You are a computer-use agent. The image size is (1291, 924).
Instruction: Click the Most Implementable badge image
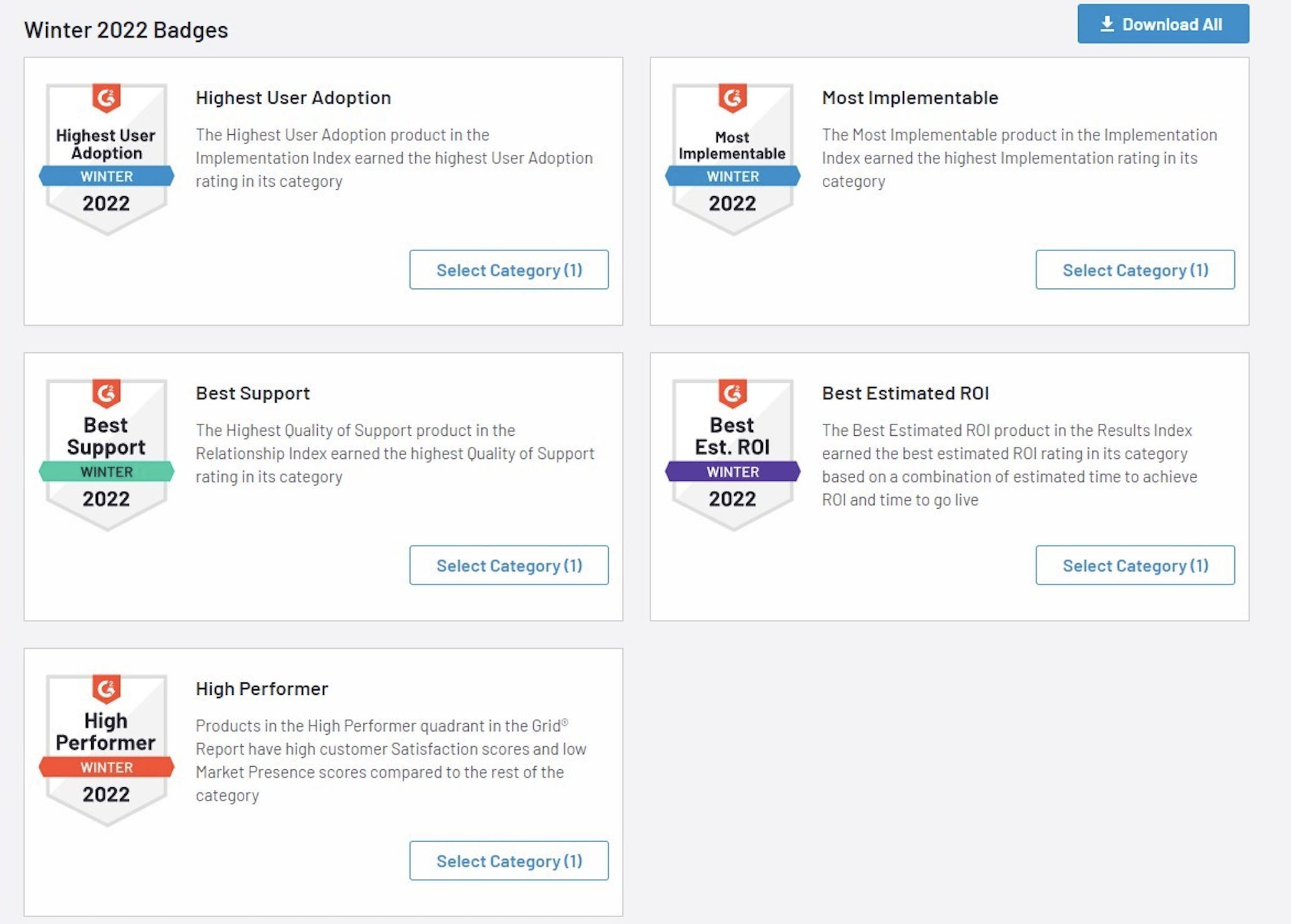click(x=732, y=159)
